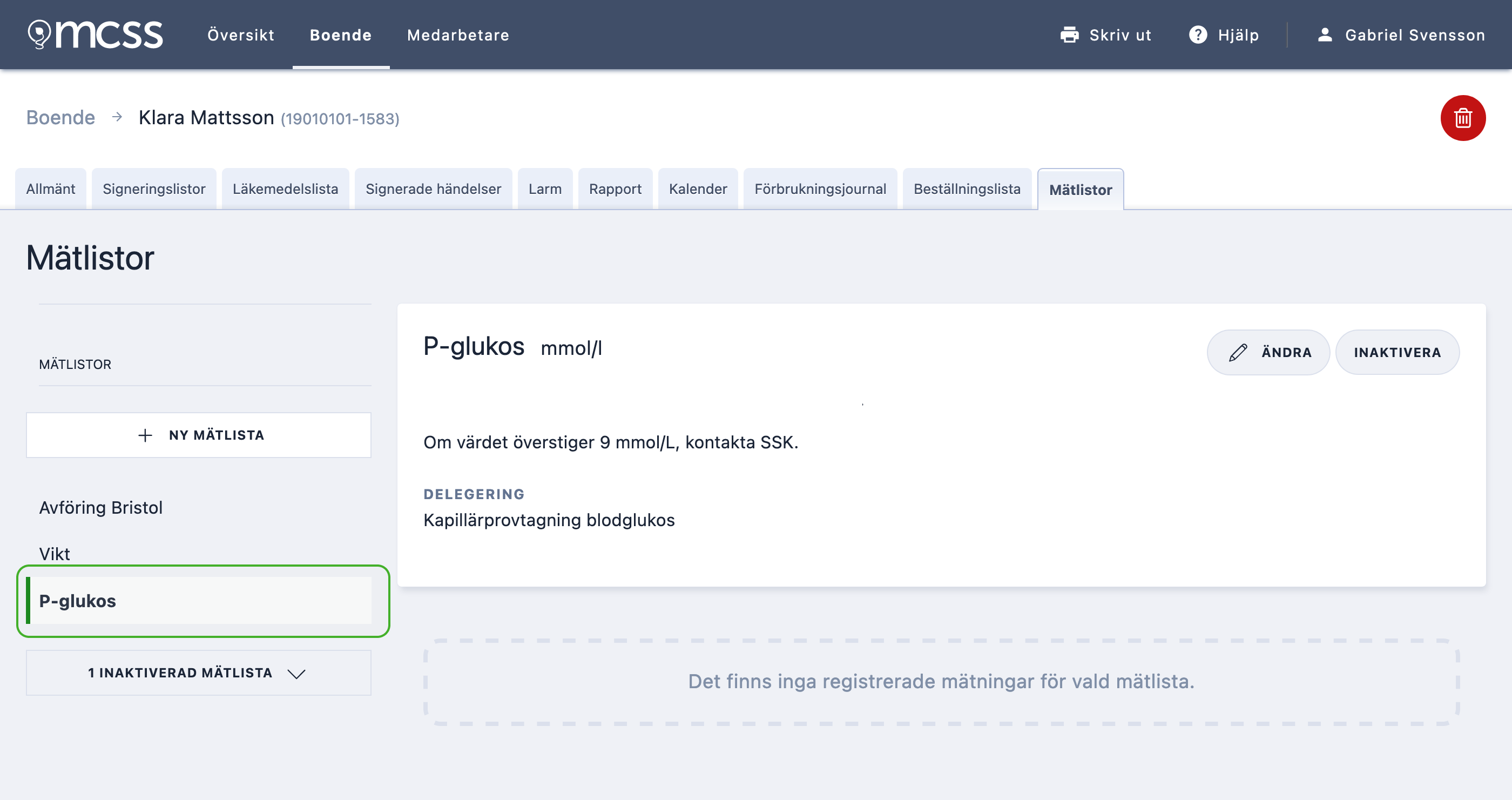Click the plus icon for Ny mätlista

145,435
